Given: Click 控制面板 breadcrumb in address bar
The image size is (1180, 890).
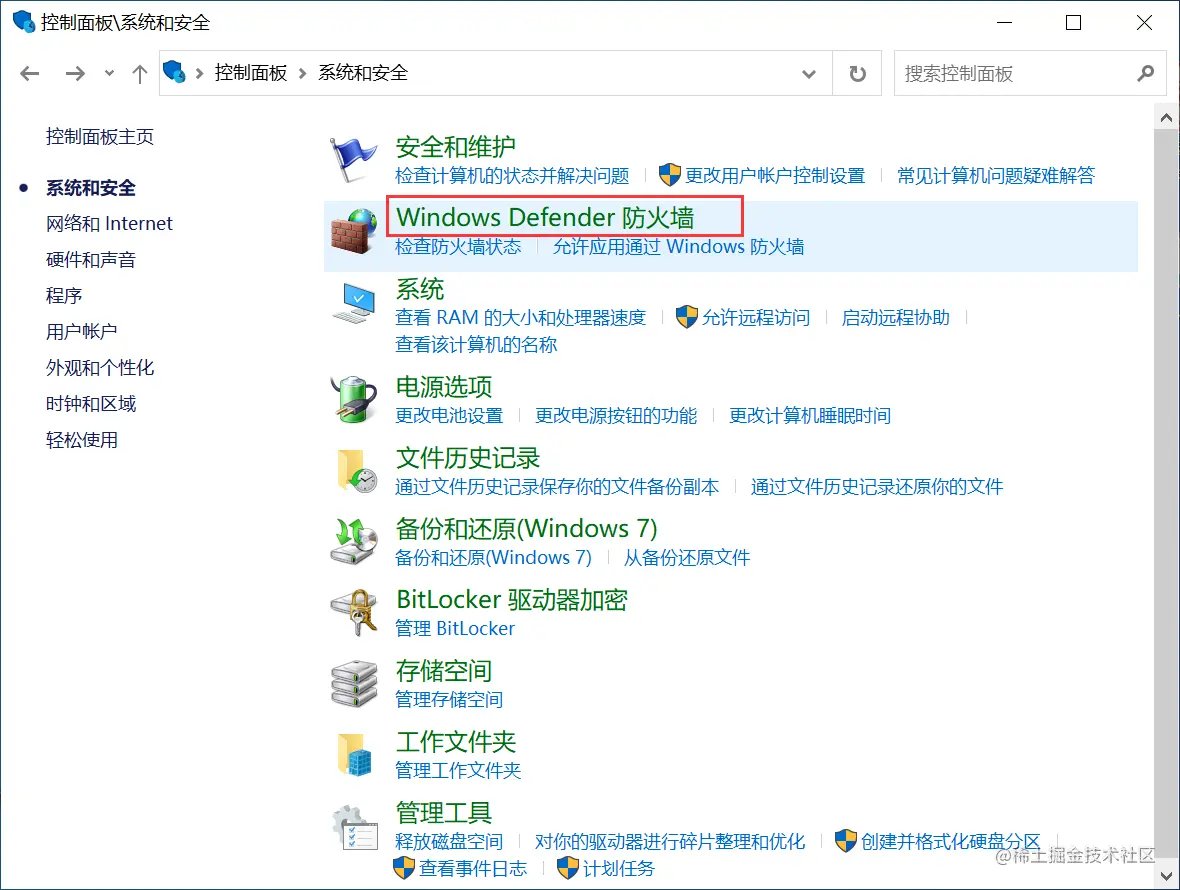Looking at the screenshot, I should (251, 73).
